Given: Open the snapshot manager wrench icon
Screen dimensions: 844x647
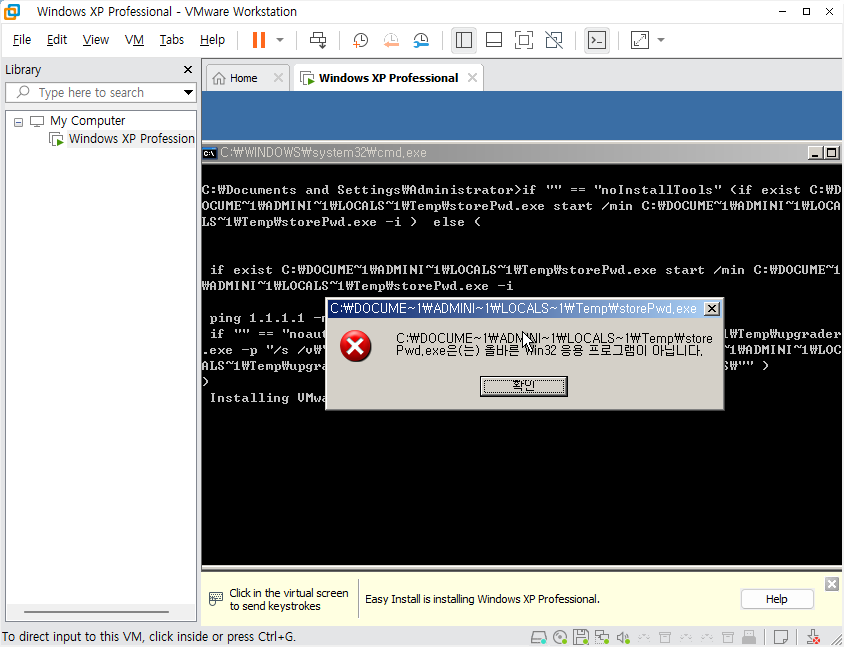Looking at the screenshot, I should pos(421,40).
